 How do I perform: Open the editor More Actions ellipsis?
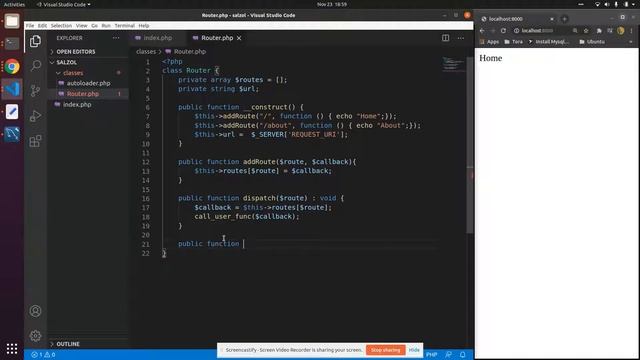(x=461, y=38)
